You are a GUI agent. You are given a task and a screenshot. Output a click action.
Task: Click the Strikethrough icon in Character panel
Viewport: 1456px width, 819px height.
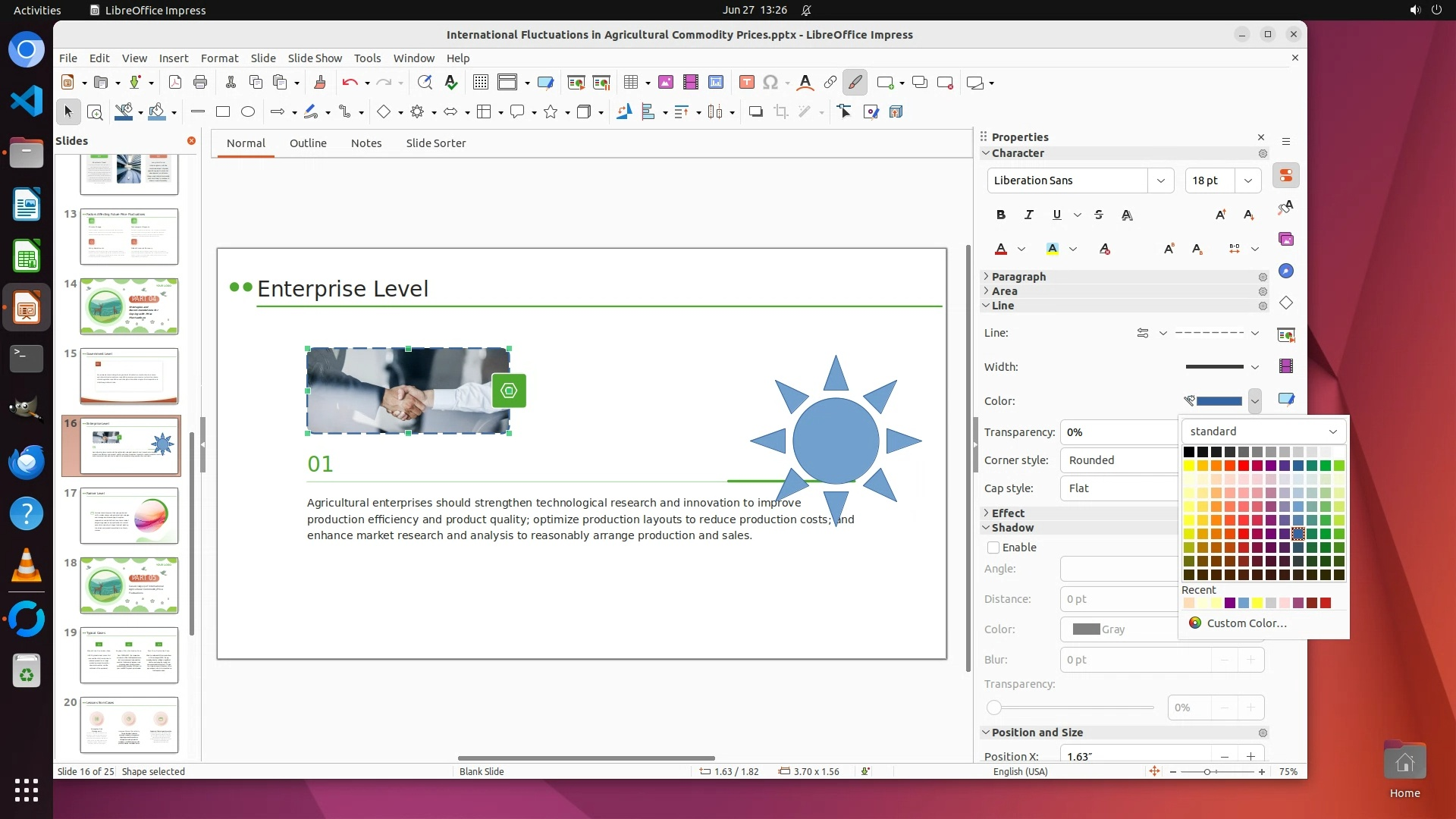(x=1099, y=215)
